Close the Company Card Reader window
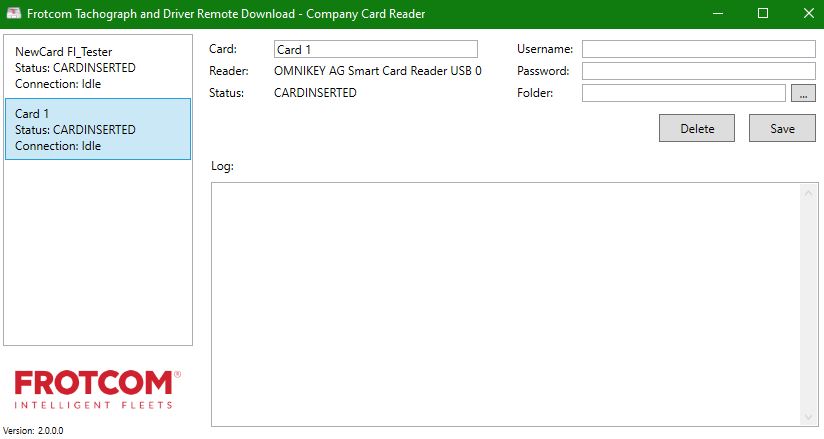 point(808,14)
